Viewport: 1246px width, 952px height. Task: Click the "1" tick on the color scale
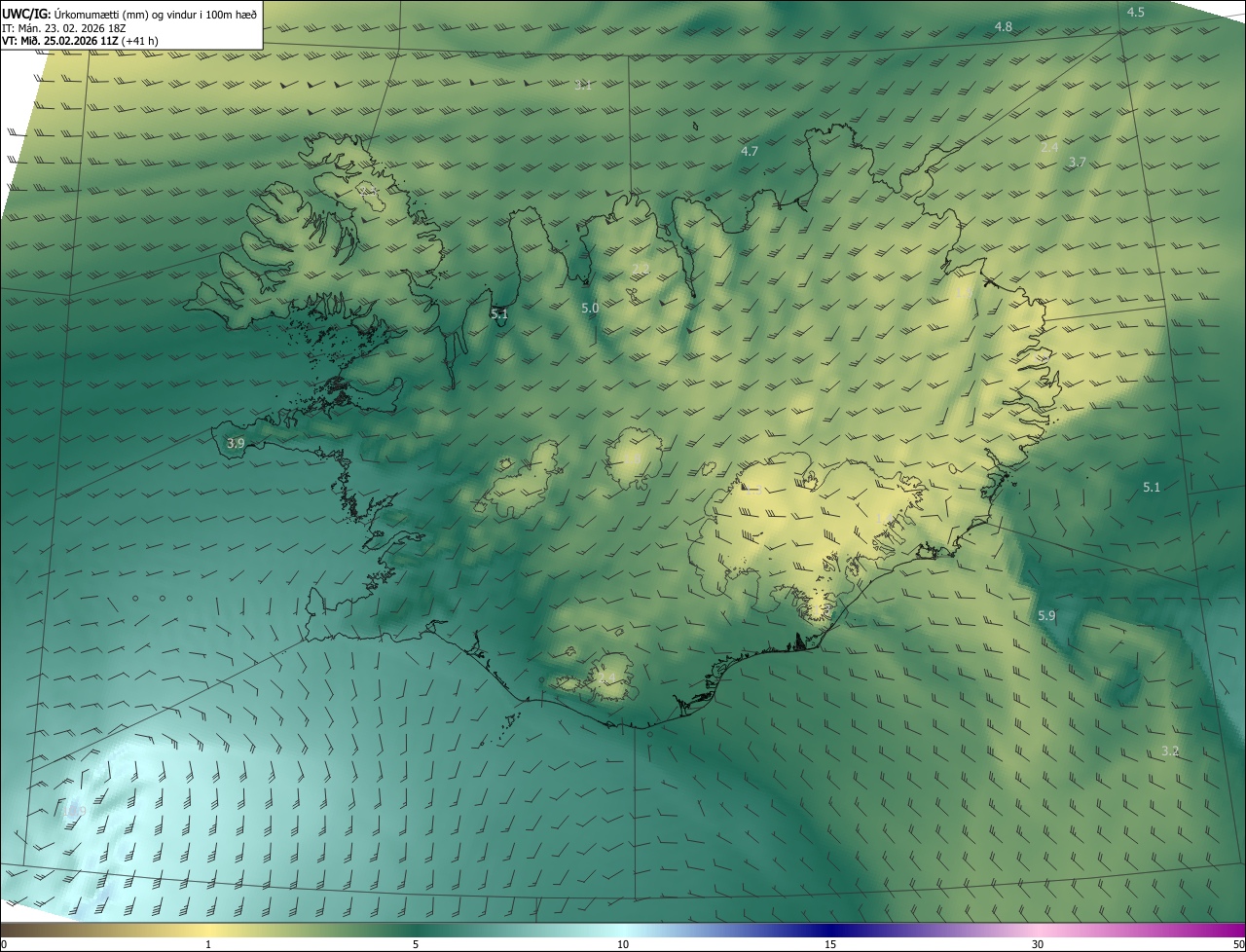[x=208, y=944]
